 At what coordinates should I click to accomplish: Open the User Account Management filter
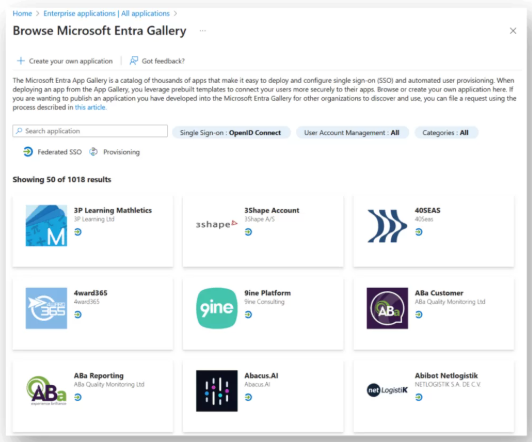click(352, 133)
